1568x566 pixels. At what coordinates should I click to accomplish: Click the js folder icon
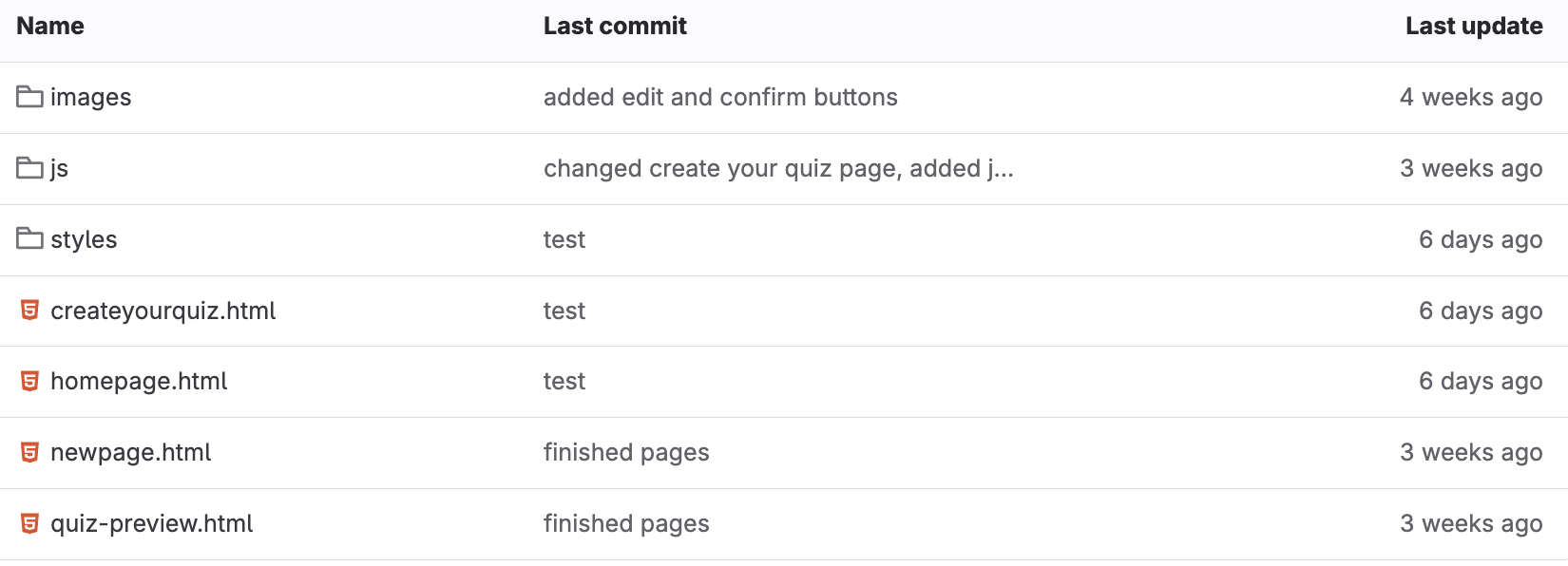(x=29, y=168)
